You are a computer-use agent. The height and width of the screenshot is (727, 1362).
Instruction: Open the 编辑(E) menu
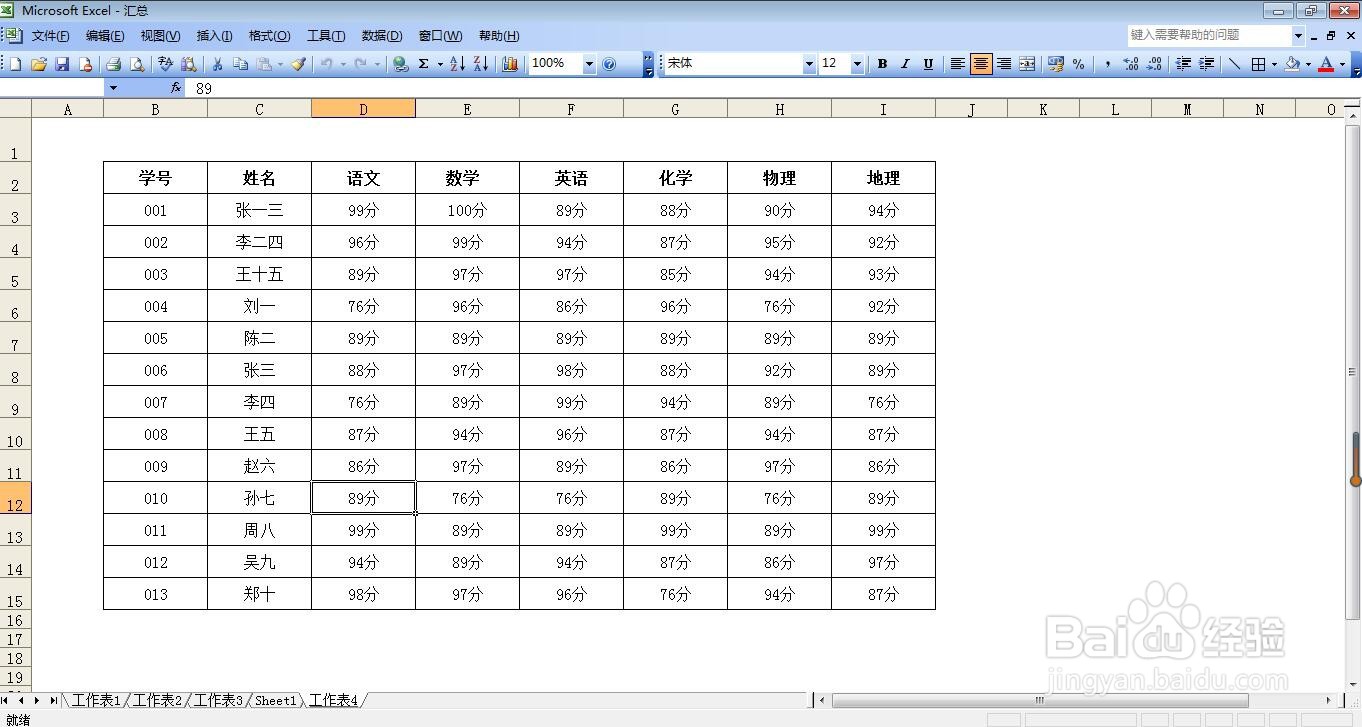105,35
